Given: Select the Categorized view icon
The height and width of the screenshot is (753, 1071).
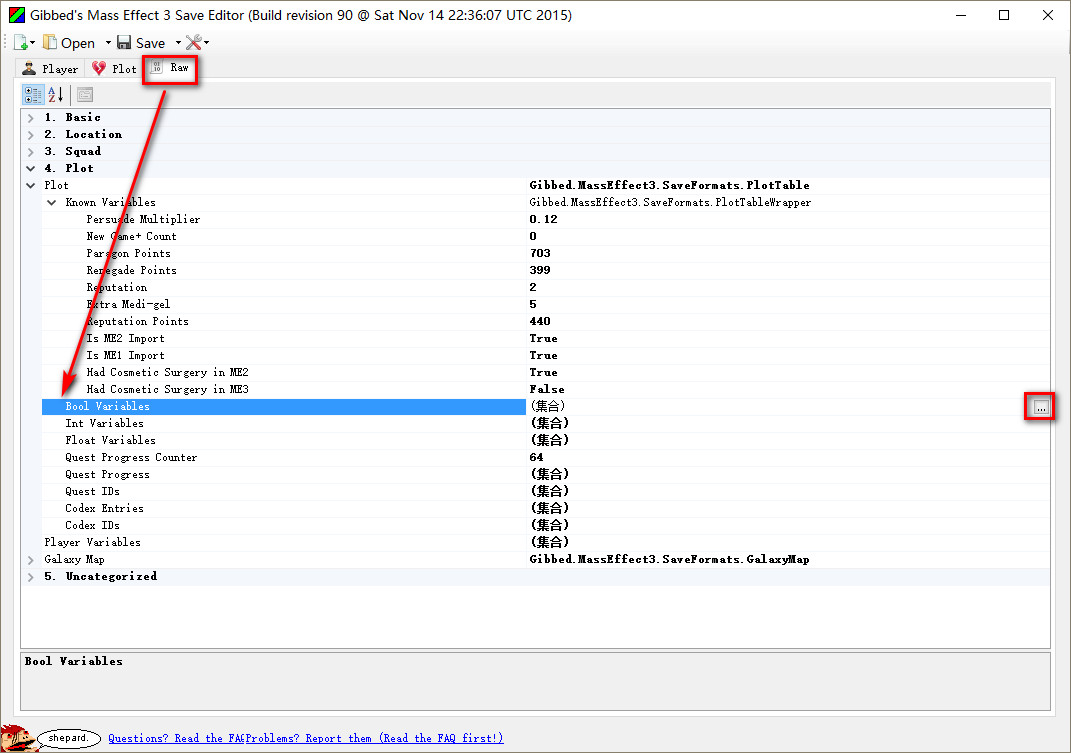Looking at the screenshot, I should pyautogui.click(x=33, y=94).
